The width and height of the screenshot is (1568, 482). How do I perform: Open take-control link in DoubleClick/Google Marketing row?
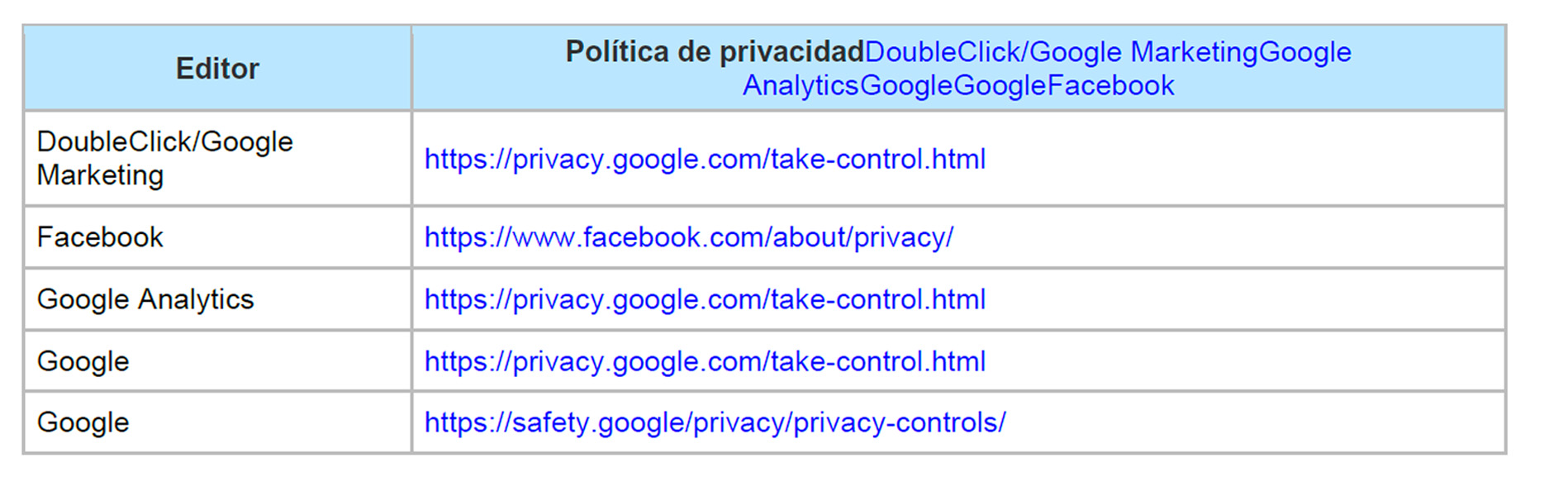[x=705, y=159]
